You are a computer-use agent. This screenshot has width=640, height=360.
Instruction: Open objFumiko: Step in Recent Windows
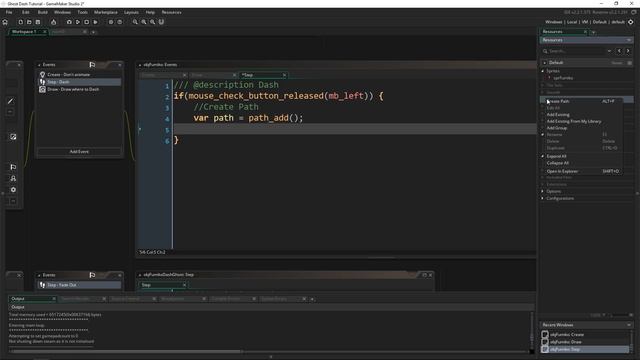pos(585,349)
